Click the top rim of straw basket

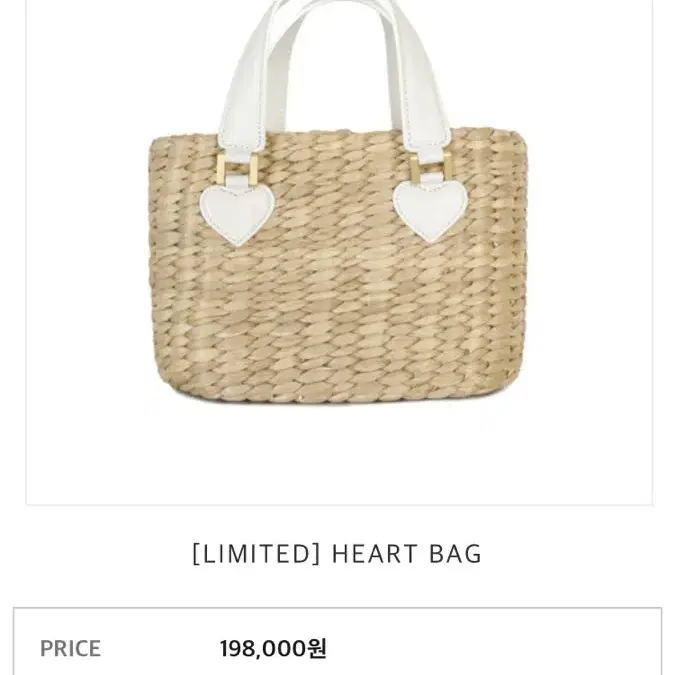pos(338,134)
